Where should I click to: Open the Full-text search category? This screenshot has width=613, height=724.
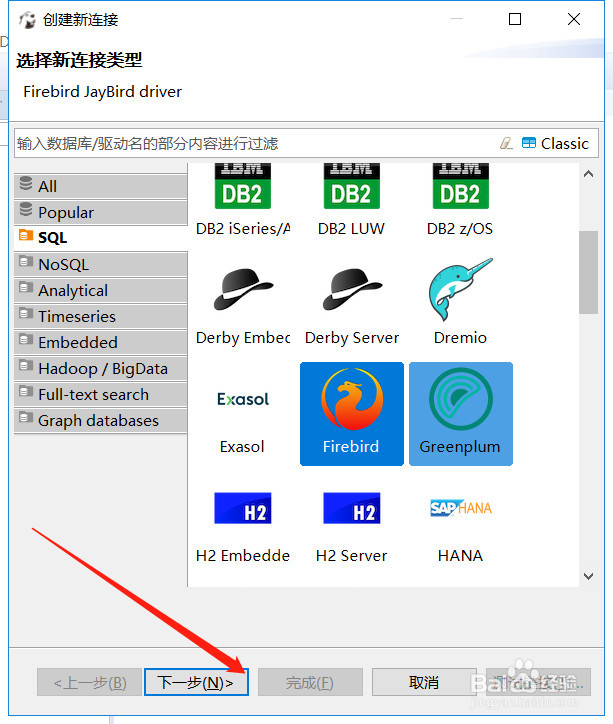[101, 394]
